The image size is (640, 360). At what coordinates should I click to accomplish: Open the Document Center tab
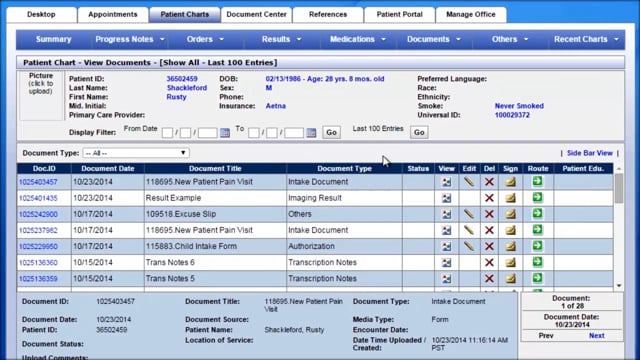[256, 14]
